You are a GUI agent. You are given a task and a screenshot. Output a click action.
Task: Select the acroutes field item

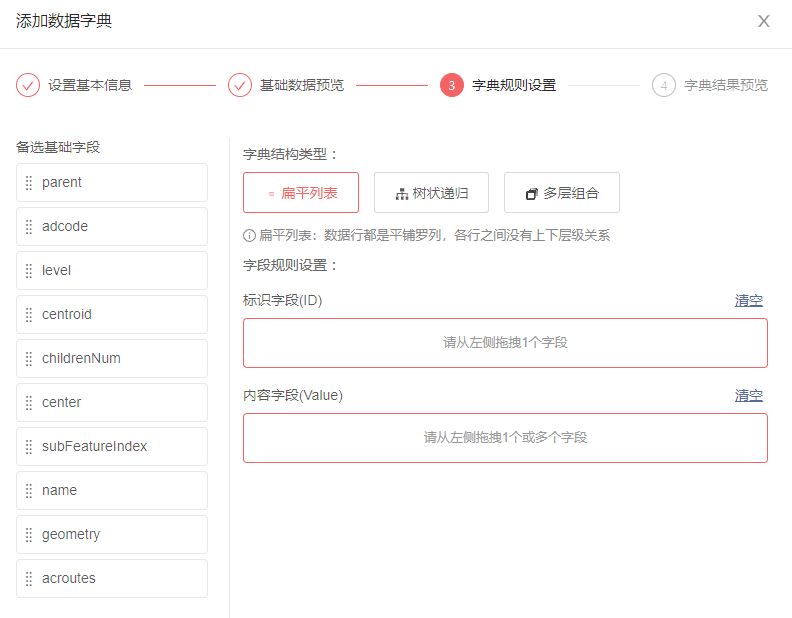click(112, 579)
